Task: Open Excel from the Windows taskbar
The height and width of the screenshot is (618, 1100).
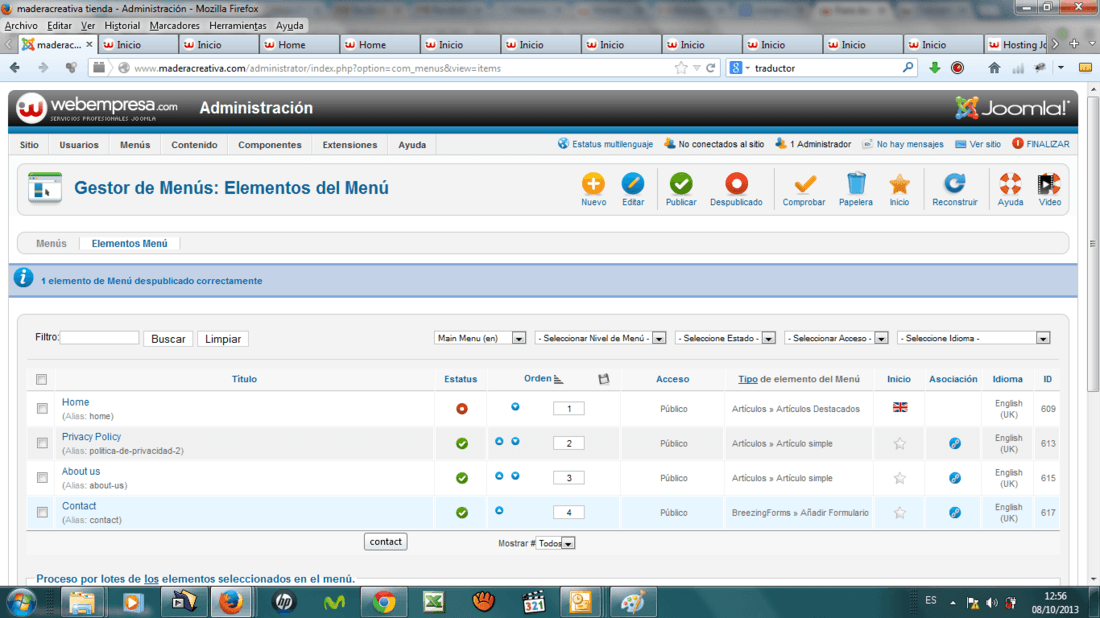Action: (434, 603)
